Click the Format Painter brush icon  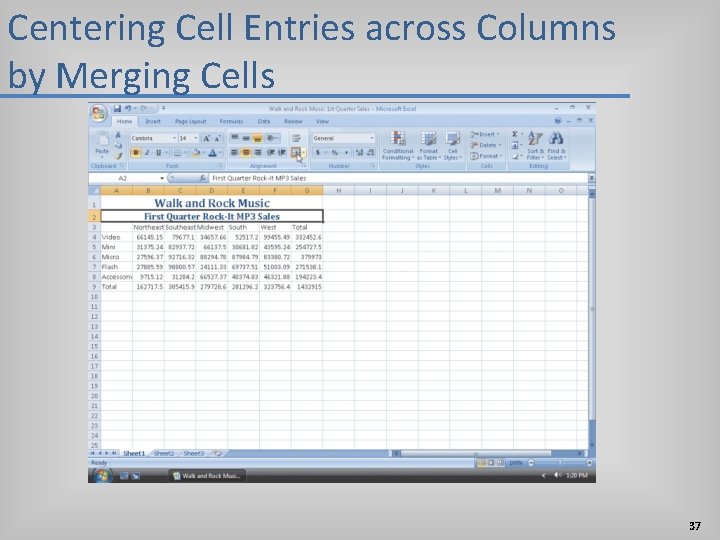[118, 156]
